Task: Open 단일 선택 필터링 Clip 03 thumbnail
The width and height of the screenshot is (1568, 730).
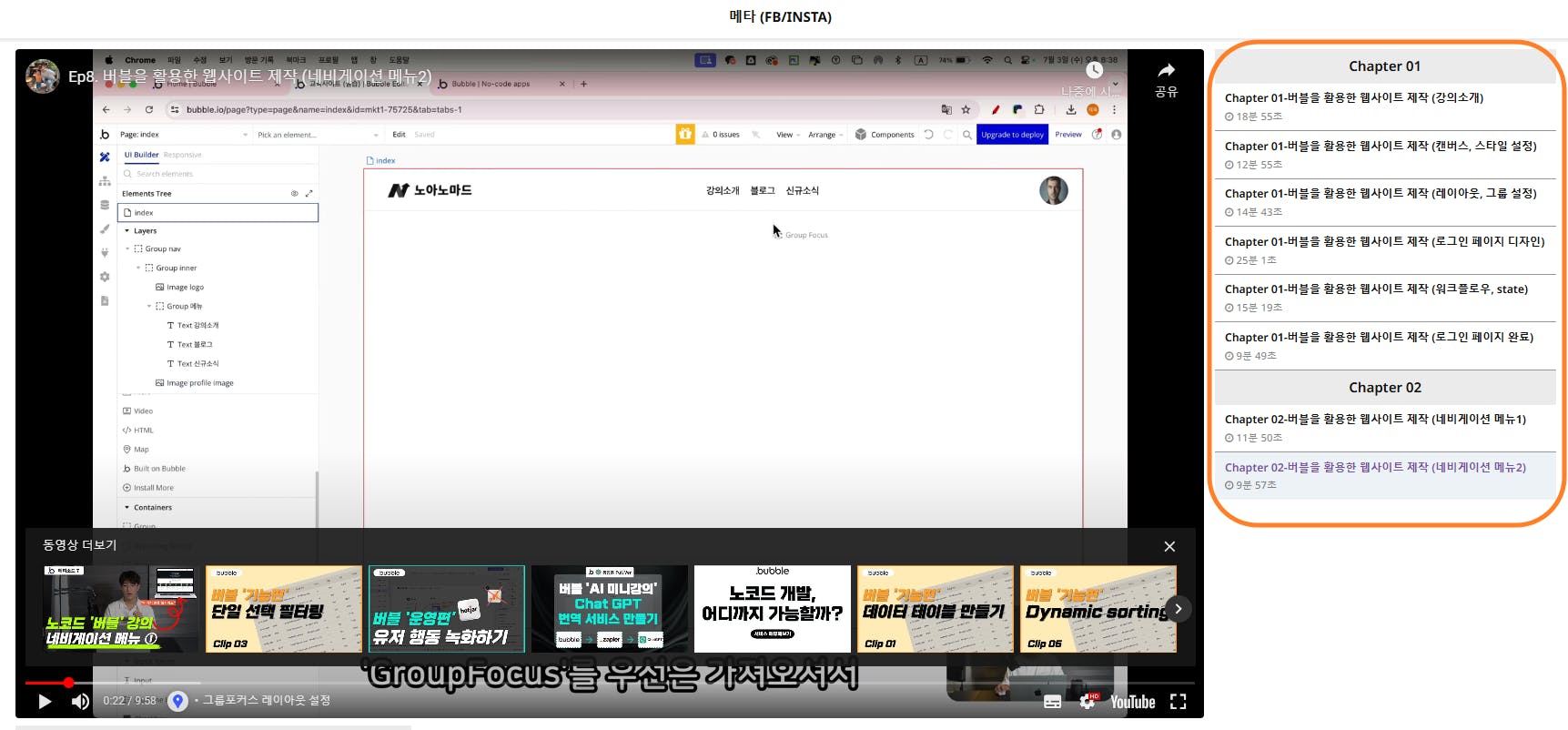Action: tap(283, 609)
